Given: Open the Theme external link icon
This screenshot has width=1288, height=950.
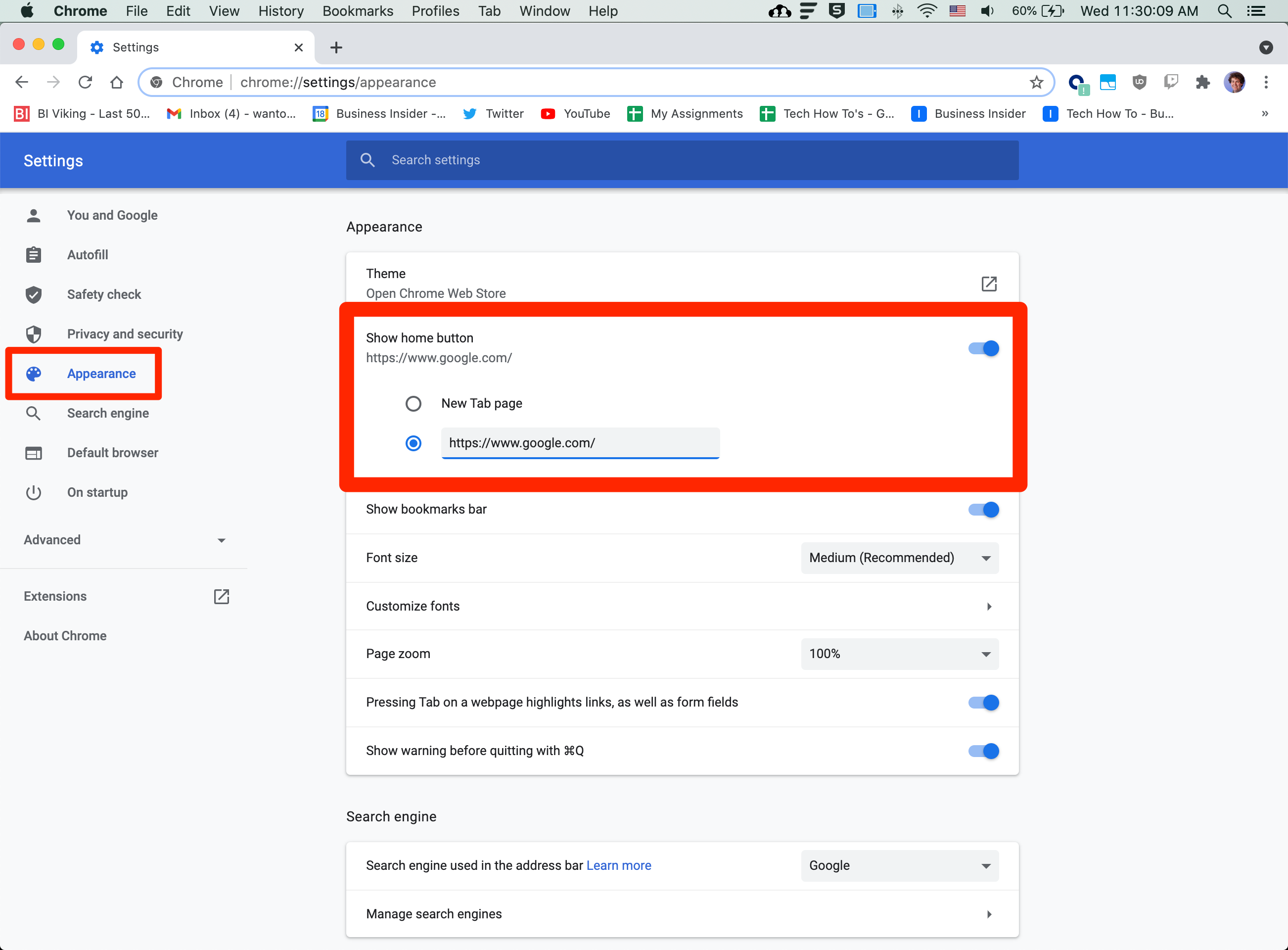Looking at the screenshot, I should coord(989,284).
